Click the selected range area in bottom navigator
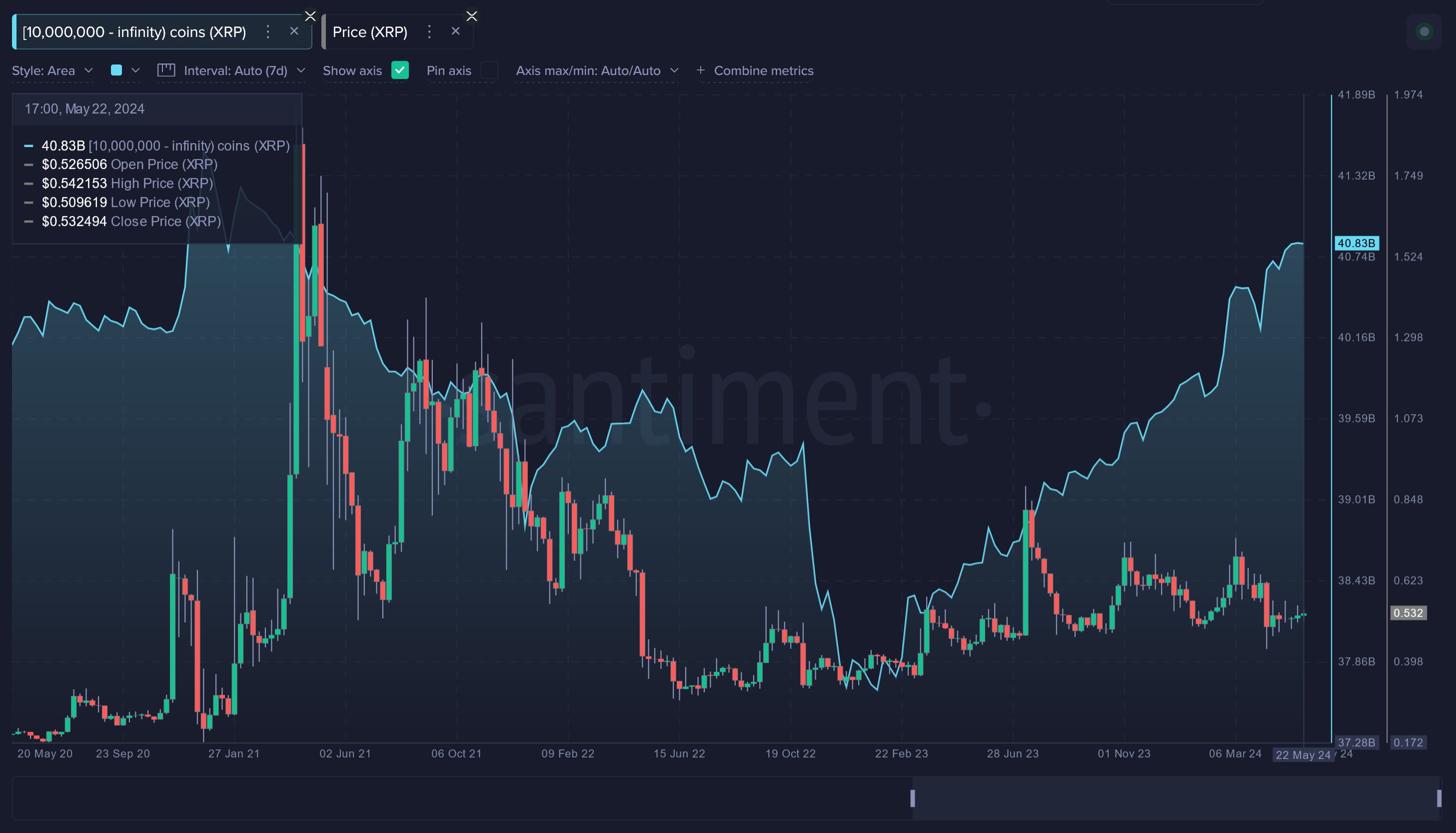 click(x=1176, y=798)
